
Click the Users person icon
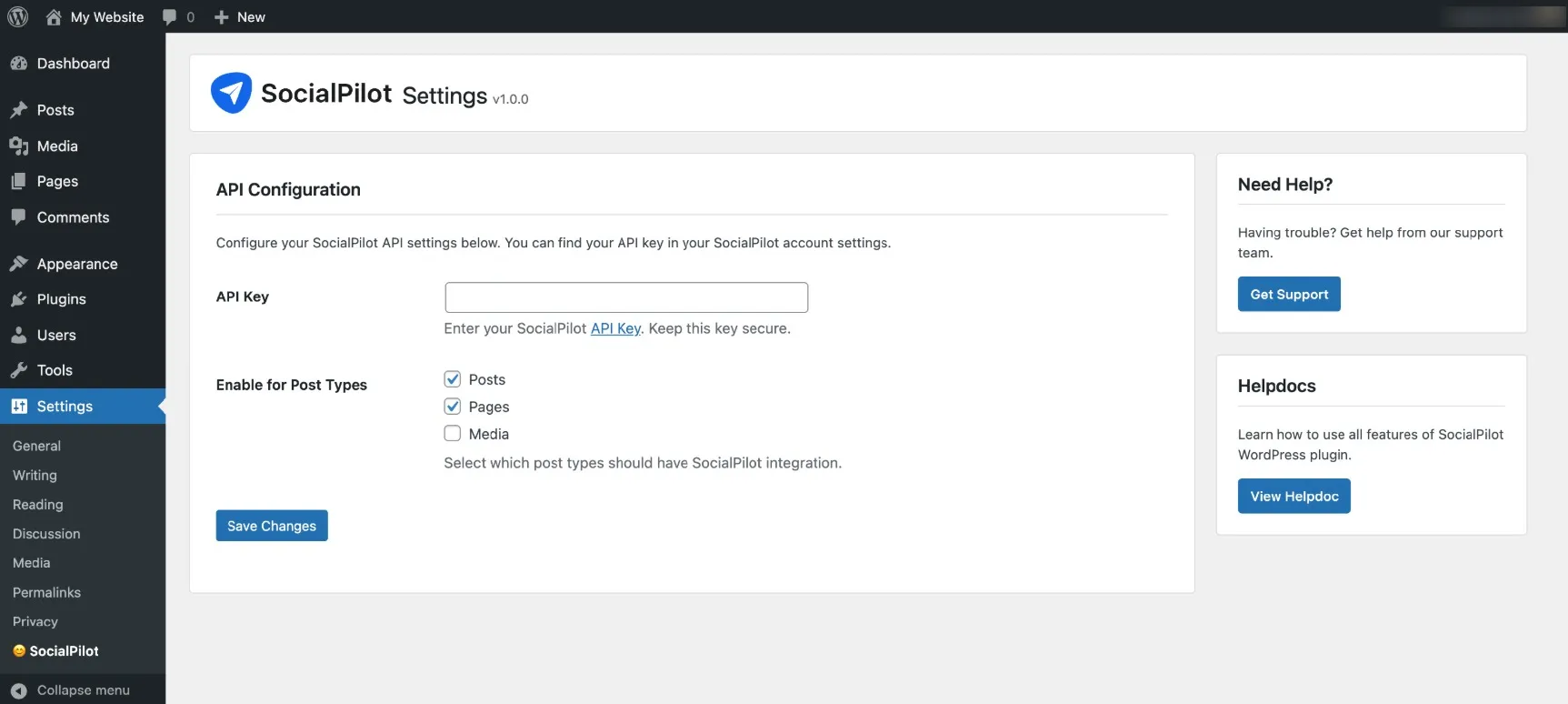pyautogui.click(x=19, y=335)
